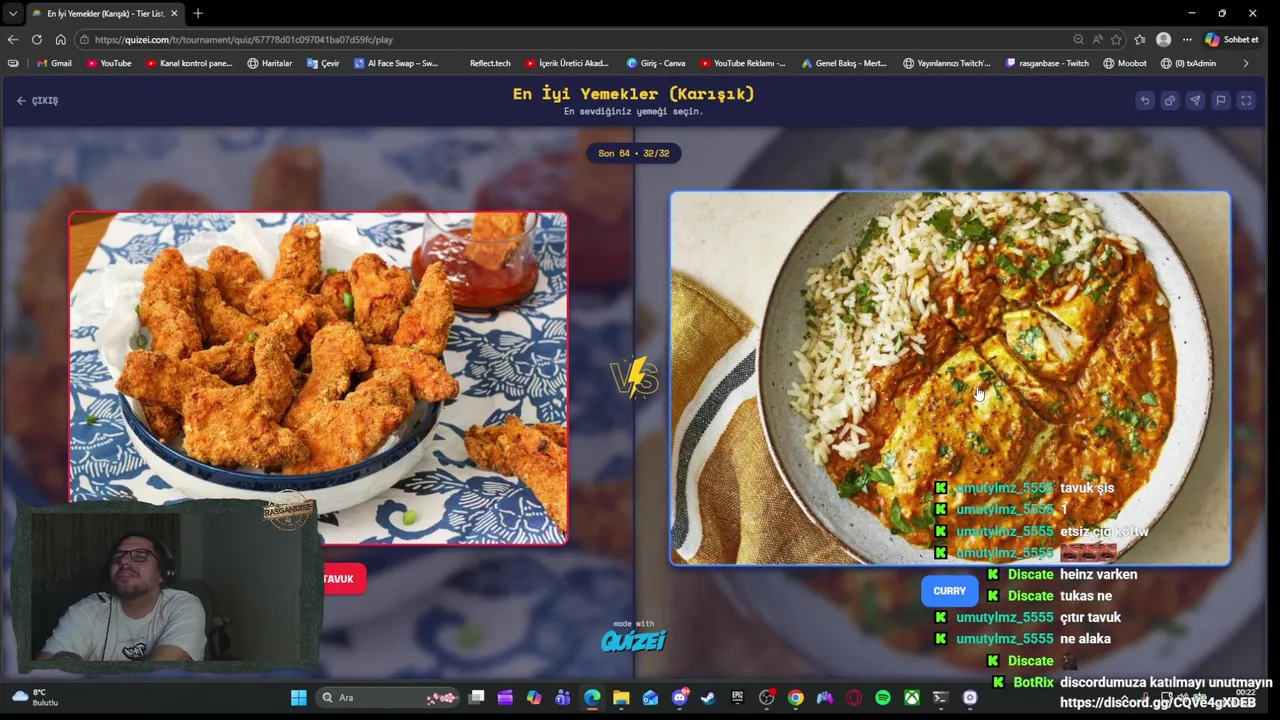1280x720 pixels.
Task: Open the weather widget showing 8°C
Action: pos(35,697)
